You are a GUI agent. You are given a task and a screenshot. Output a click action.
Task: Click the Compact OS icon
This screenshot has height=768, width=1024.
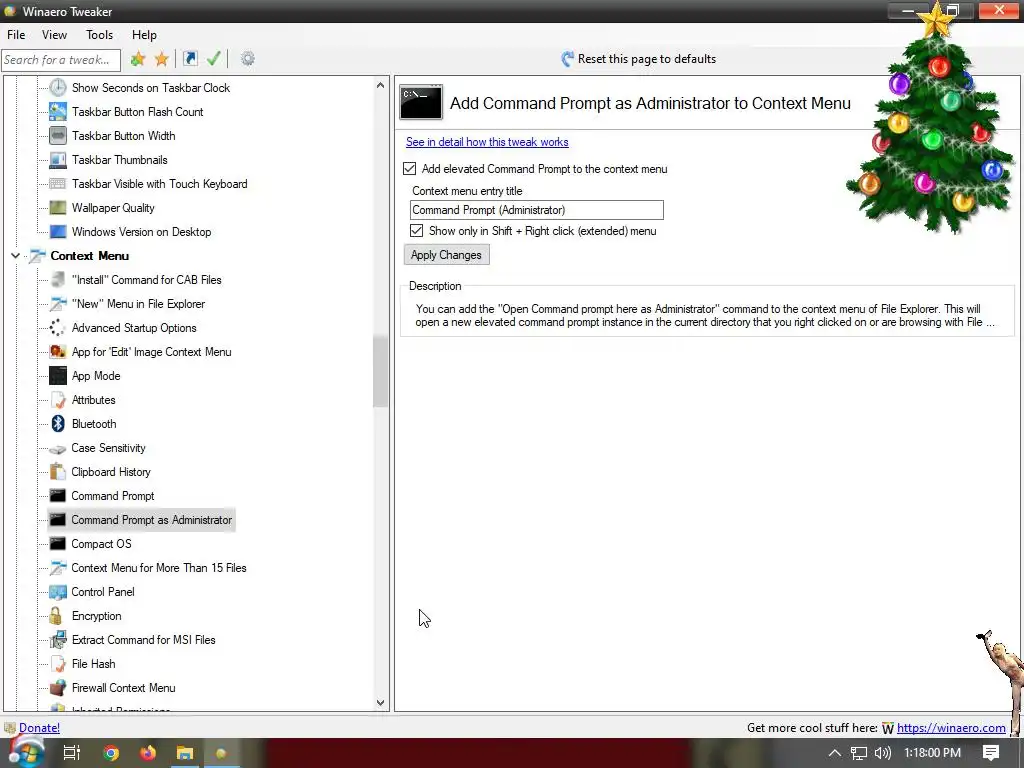[x=57, y=544]
